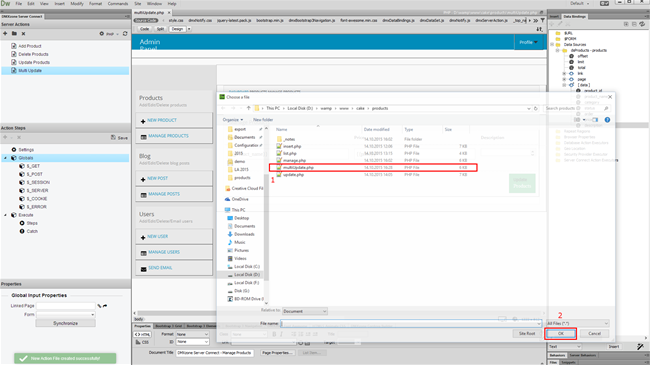Select the Multi Update server action
Viewport: 650px width, 365px height.
pyautogui.click(x=65, y=71)
